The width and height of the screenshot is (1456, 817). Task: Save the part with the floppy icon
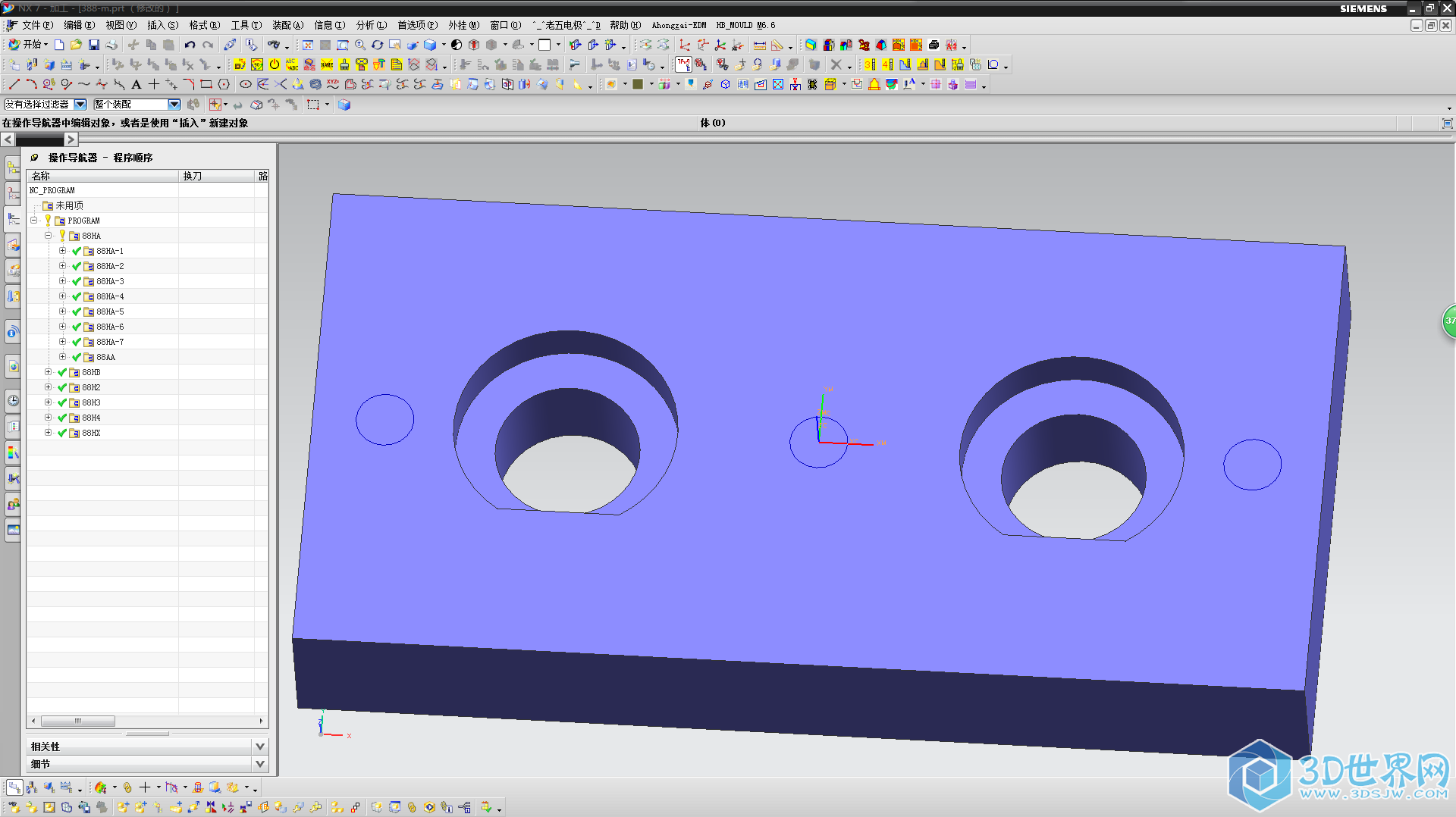(x=94, y=45)
